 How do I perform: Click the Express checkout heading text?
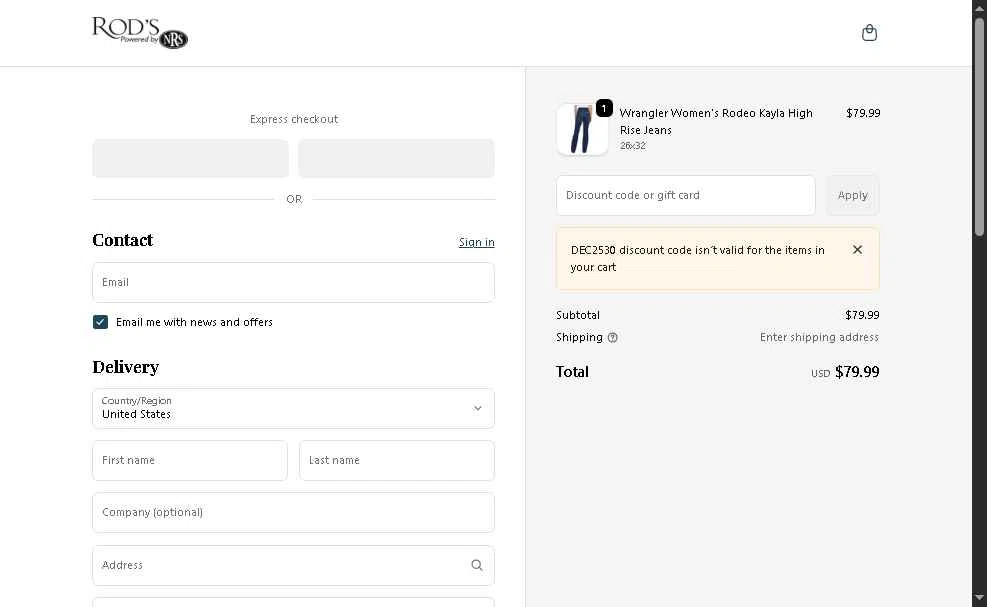294,119
